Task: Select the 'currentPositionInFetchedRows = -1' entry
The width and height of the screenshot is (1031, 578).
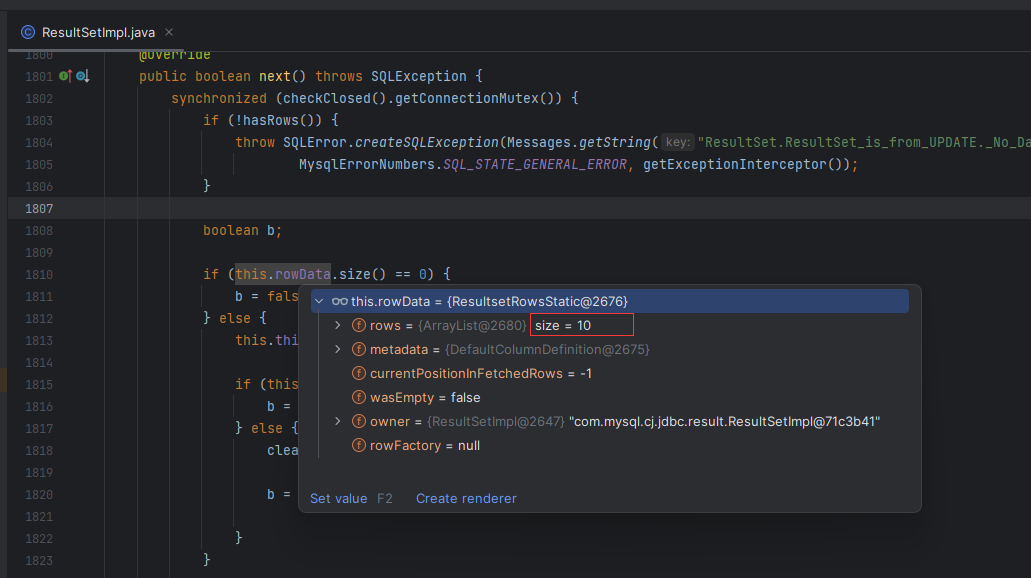Action: click(481, 373)
